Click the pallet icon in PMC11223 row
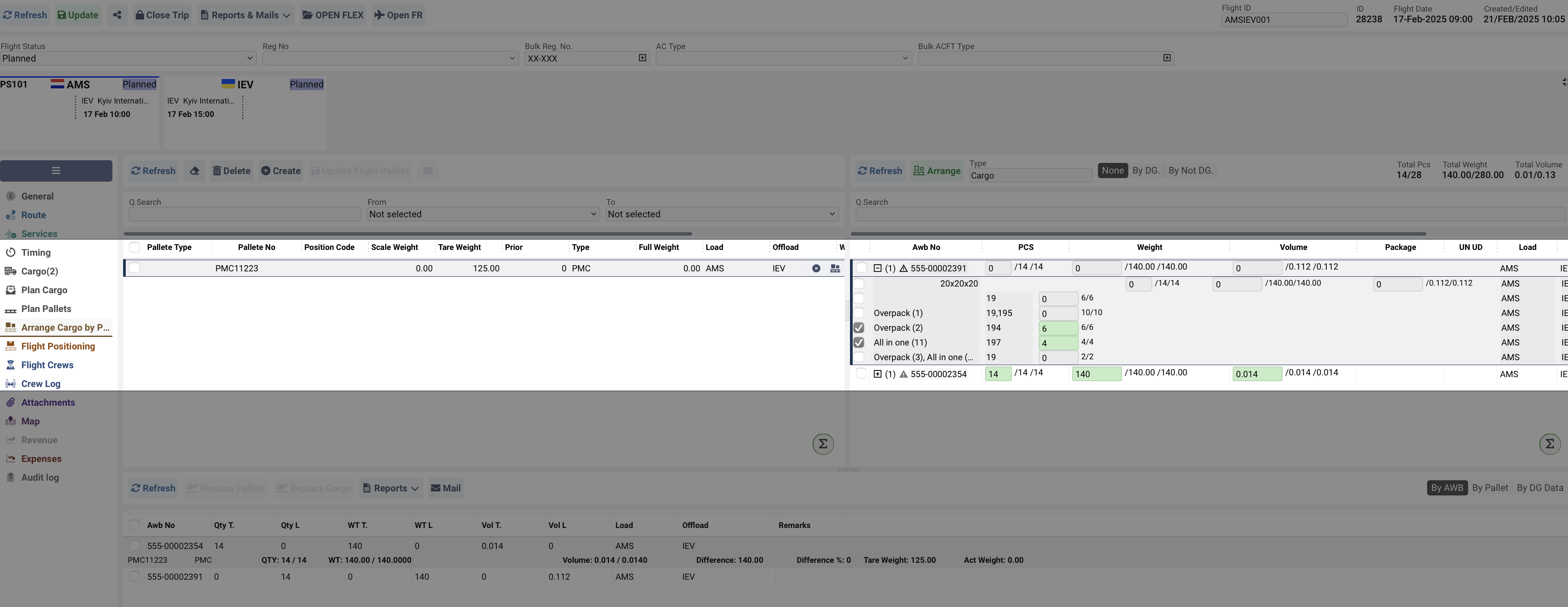 coord(835,269)
